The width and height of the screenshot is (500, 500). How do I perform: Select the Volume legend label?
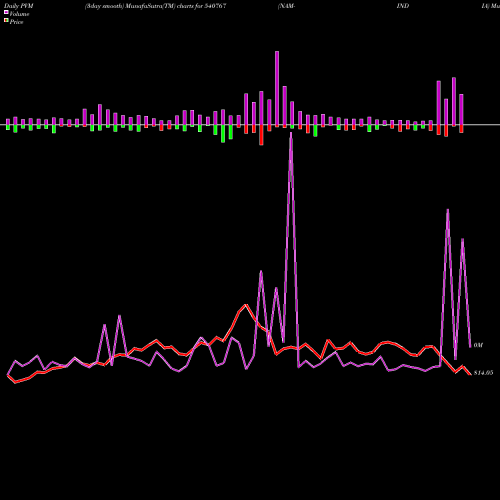[x=19, y=14]
